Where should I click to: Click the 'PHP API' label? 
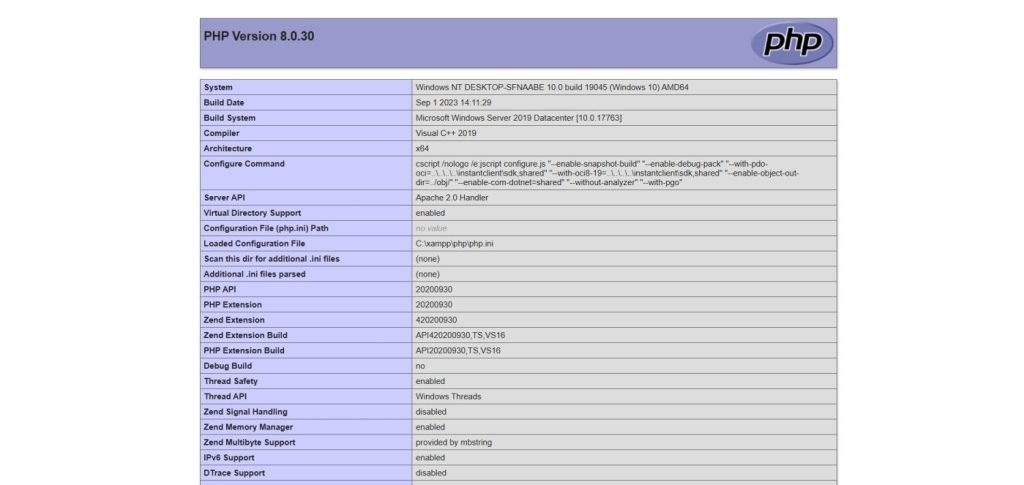(219, 289)
